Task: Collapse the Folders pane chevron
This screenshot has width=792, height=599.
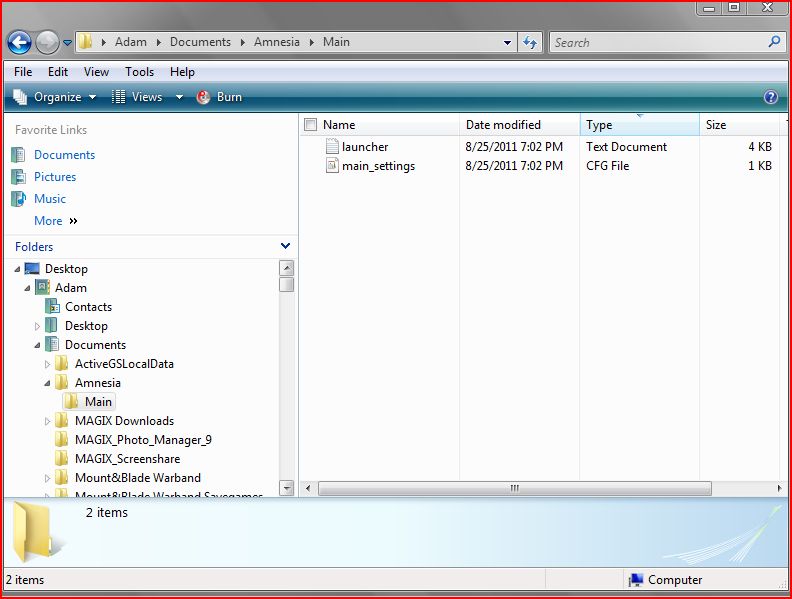Action: (285, 246)
